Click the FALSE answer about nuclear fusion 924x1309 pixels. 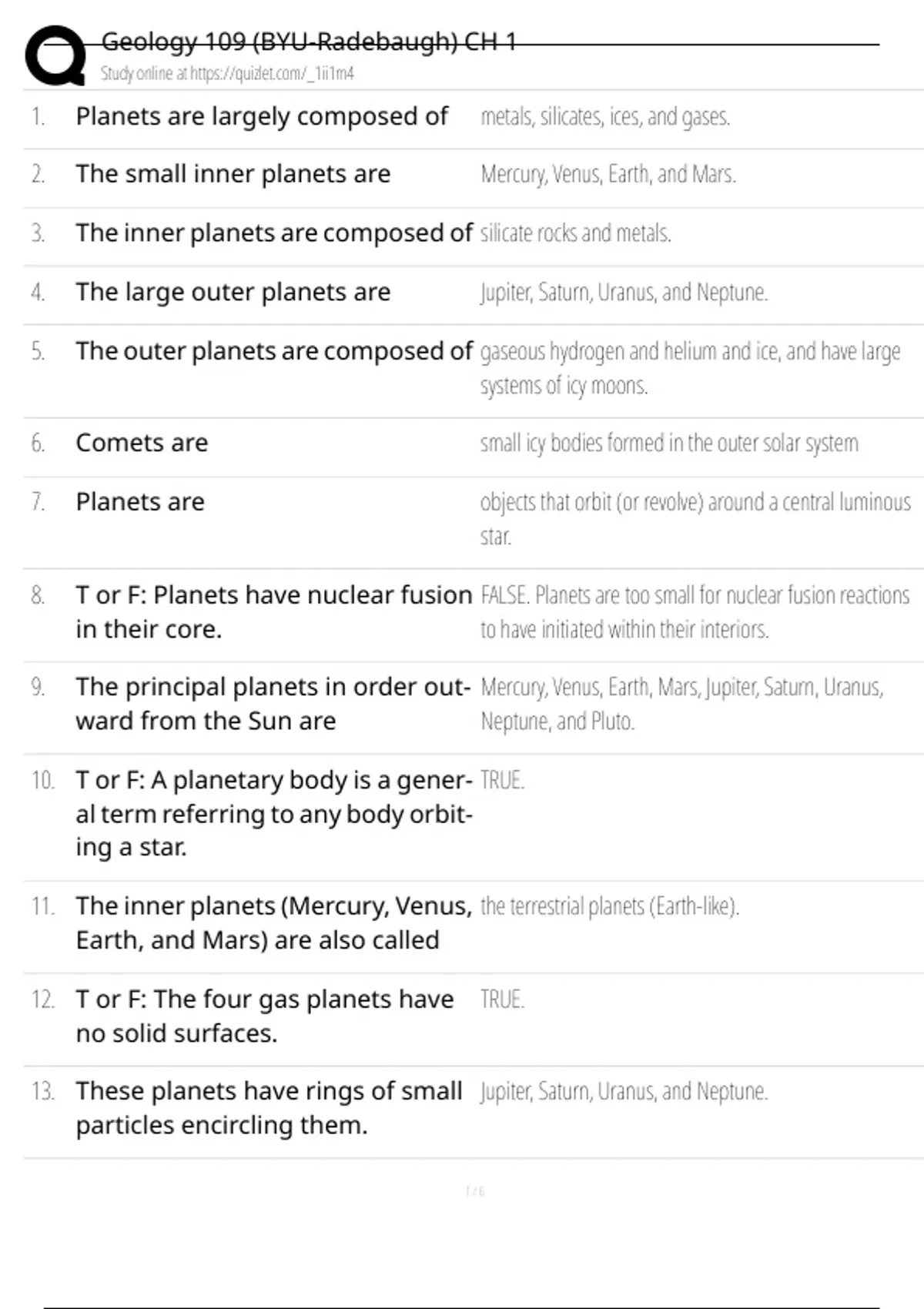click(x=695, y=612)
